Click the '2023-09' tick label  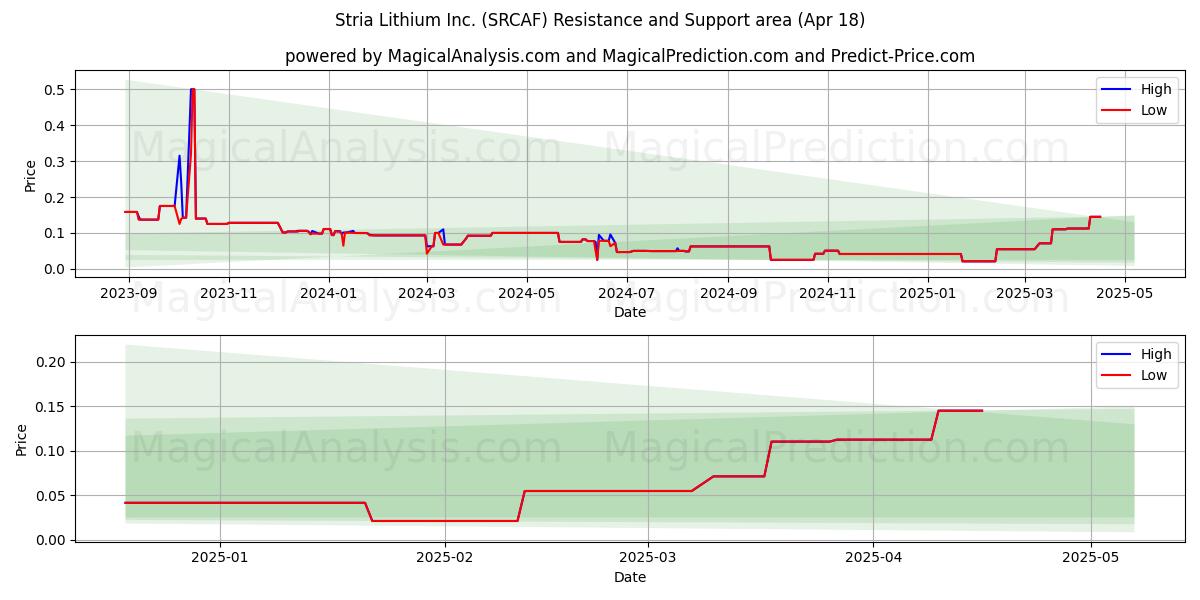(129, 293)
